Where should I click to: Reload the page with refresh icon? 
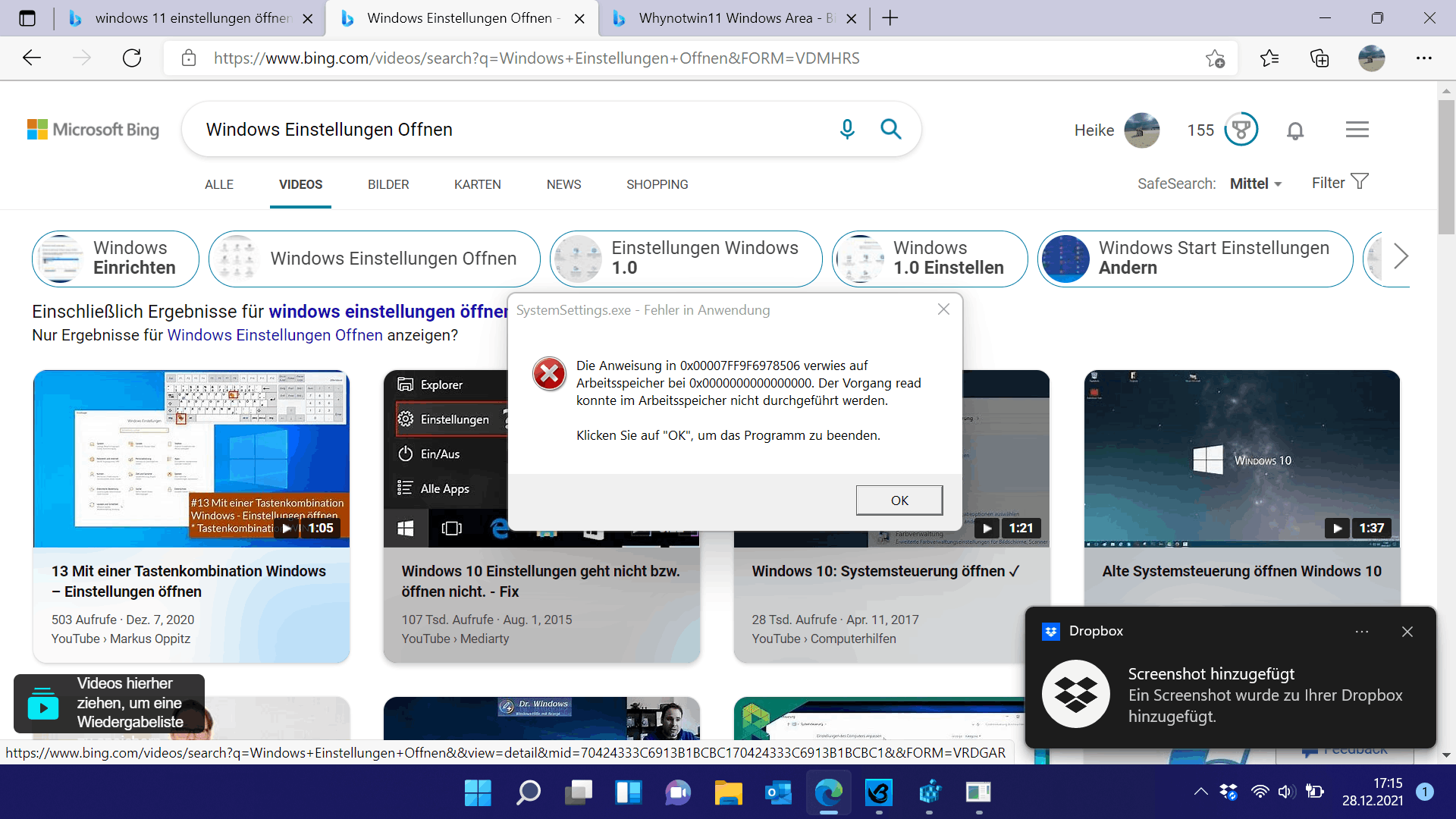point(132,58)
